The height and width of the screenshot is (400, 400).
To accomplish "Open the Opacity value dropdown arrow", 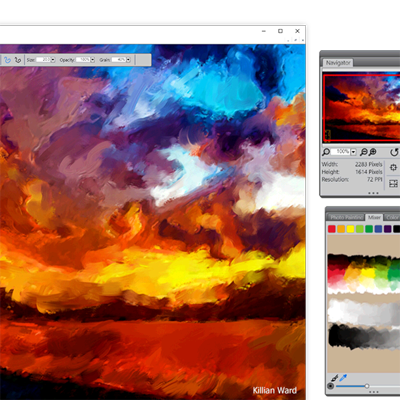I will 93,60.
